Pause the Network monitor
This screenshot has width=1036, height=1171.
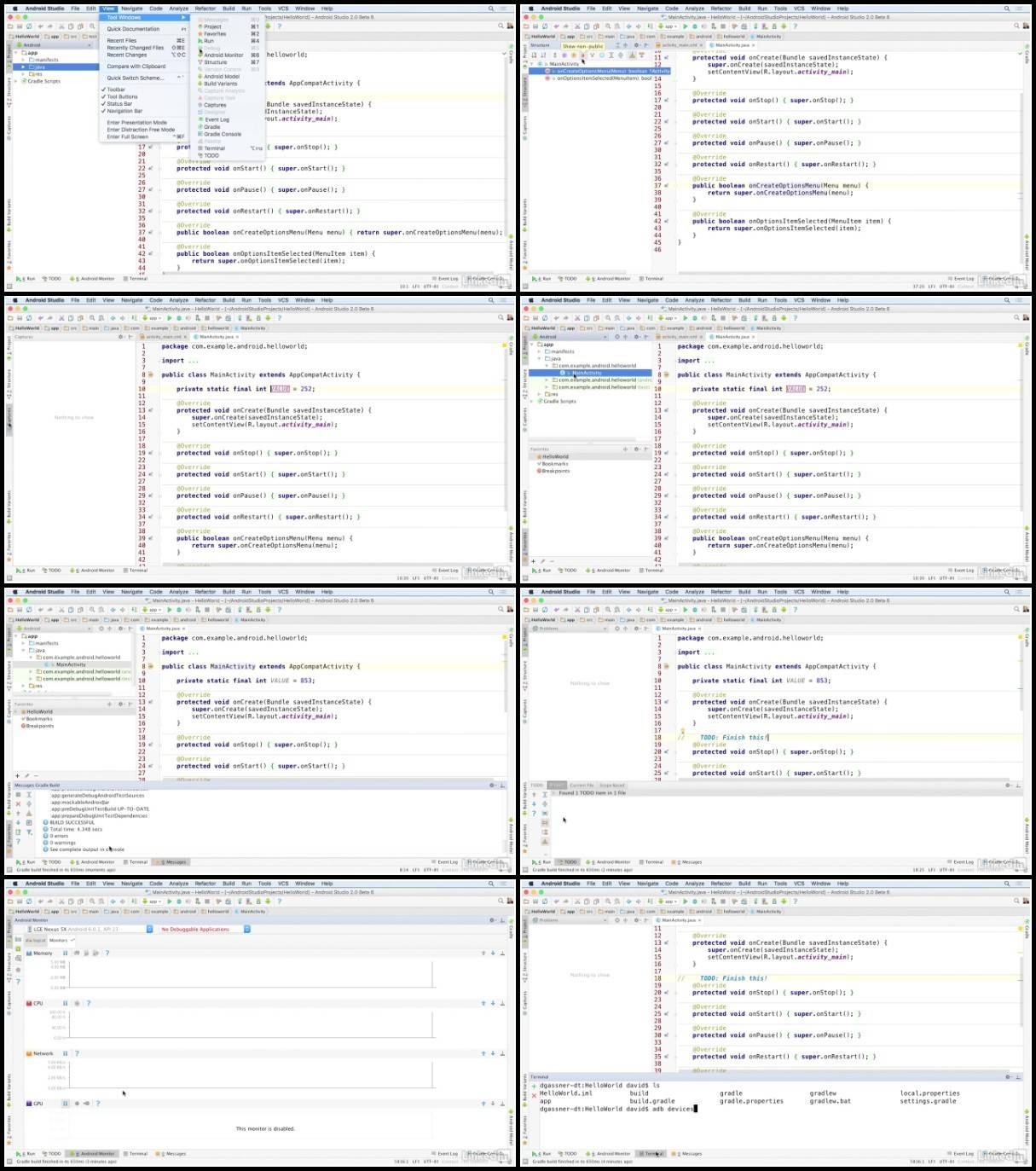[65, 1053]
